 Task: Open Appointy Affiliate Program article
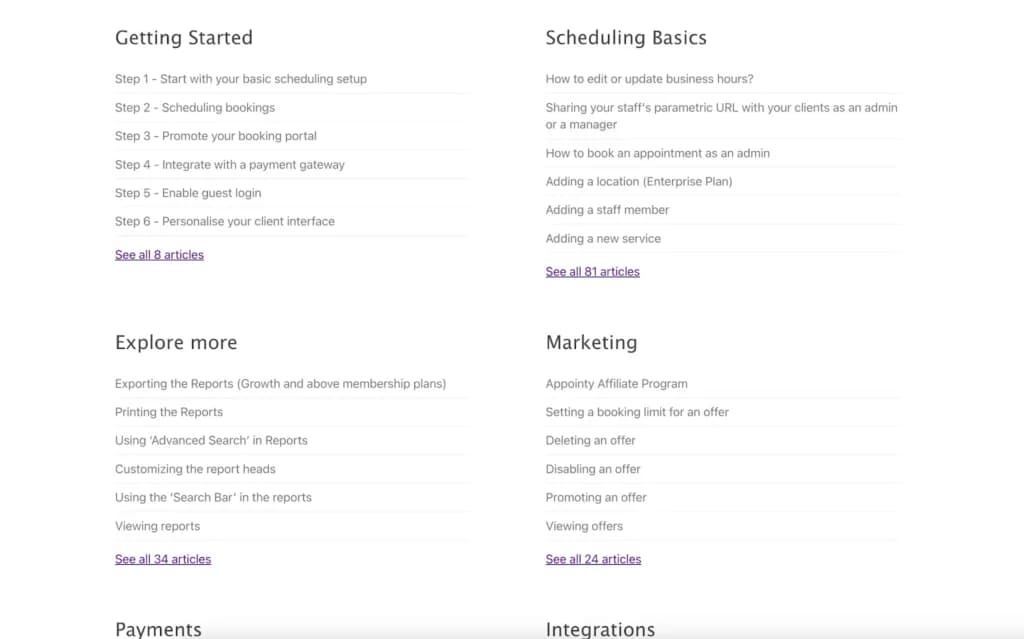click(616, 384)
